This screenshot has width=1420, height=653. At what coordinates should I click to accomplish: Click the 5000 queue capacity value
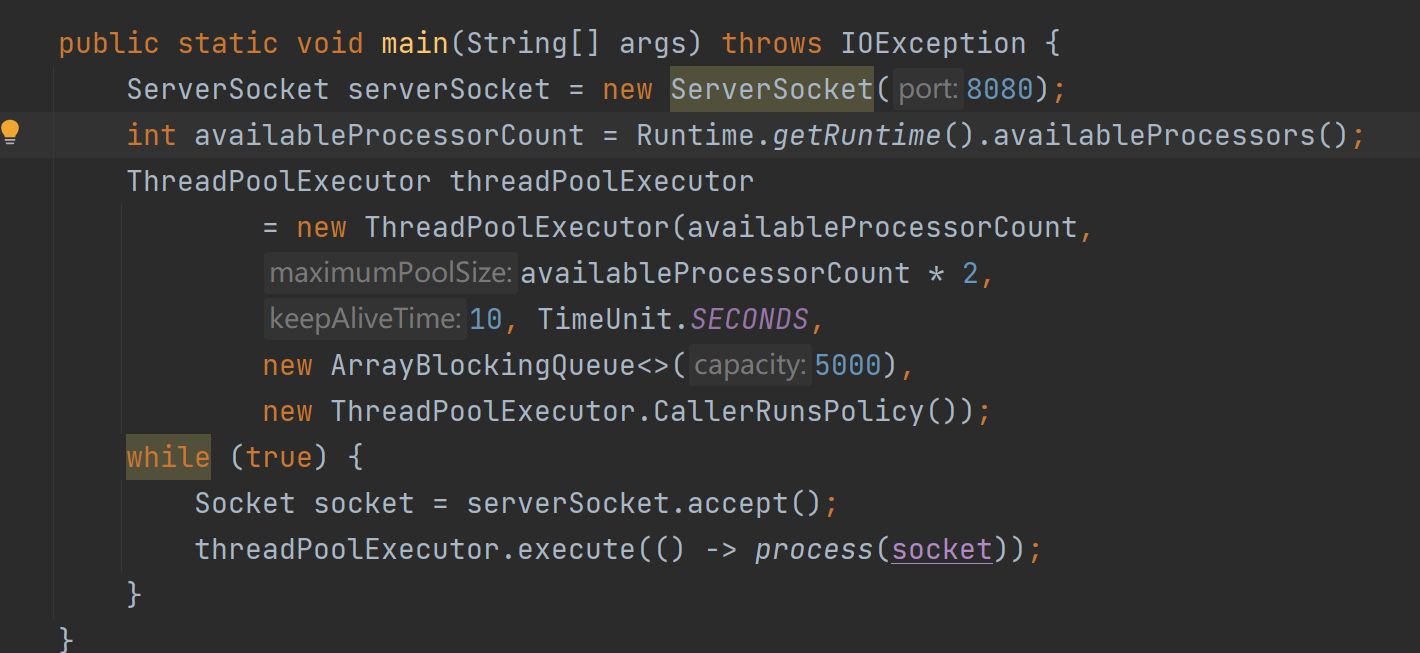(x=848, y=365)
